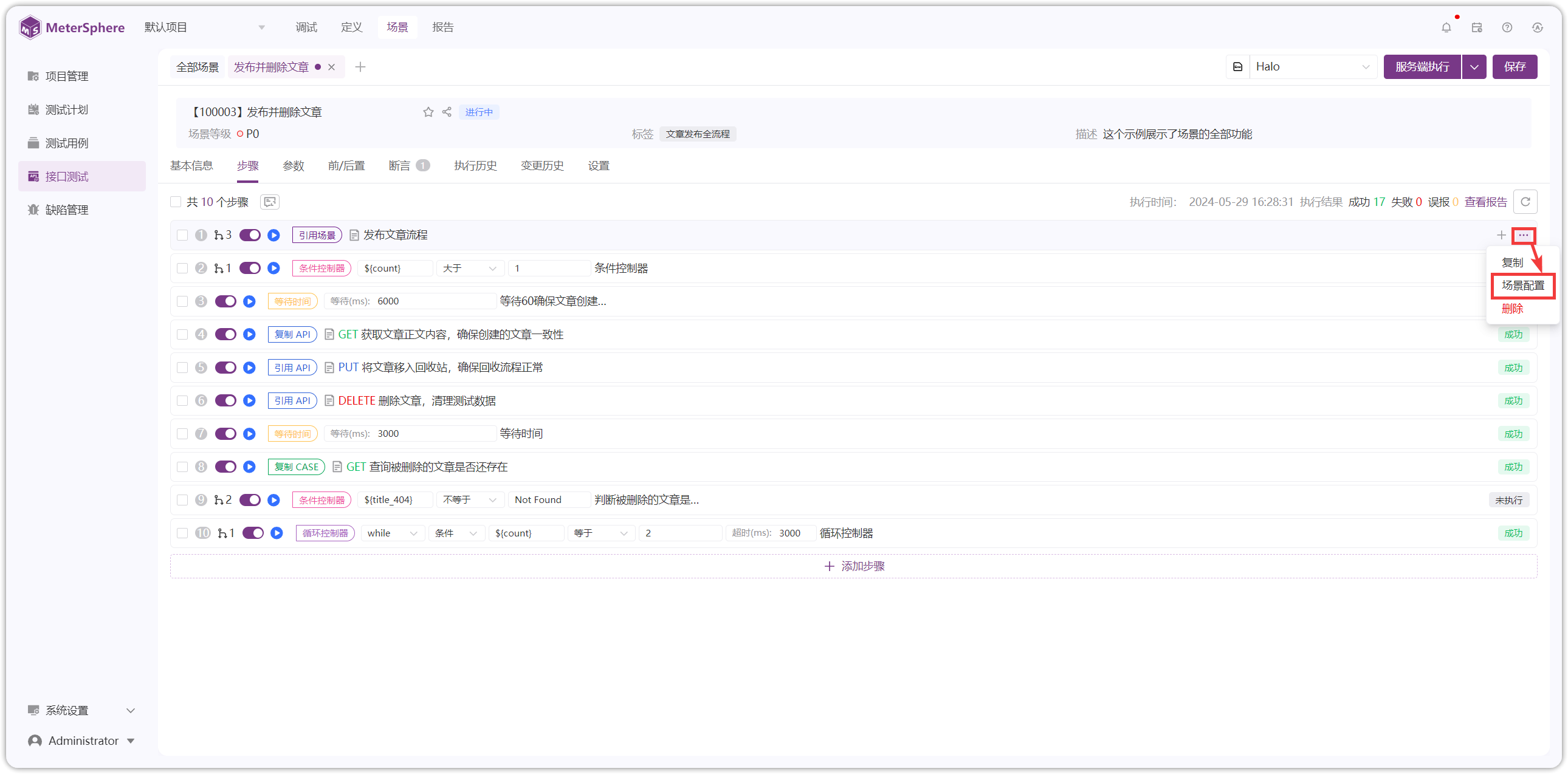This screenshot has height=774, width=1568.
Task: Favorite the scenario with the star icon
Action: [x=428, y=112]
